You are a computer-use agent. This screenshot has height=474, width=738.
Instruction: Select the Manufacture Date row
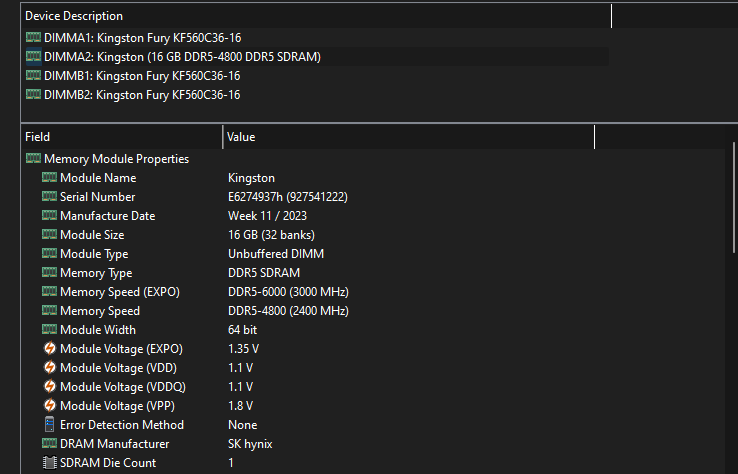pyautogui.click(x=107, y=216)
